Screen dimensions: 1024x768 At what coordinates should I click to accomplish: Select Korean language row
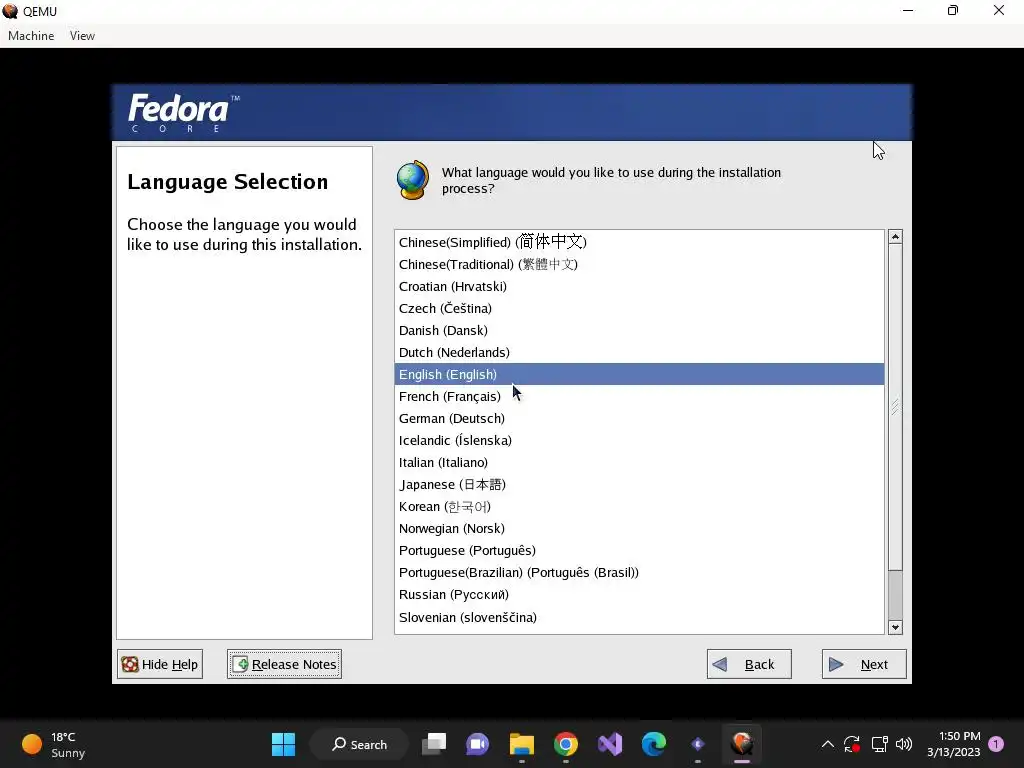(639, 507)
